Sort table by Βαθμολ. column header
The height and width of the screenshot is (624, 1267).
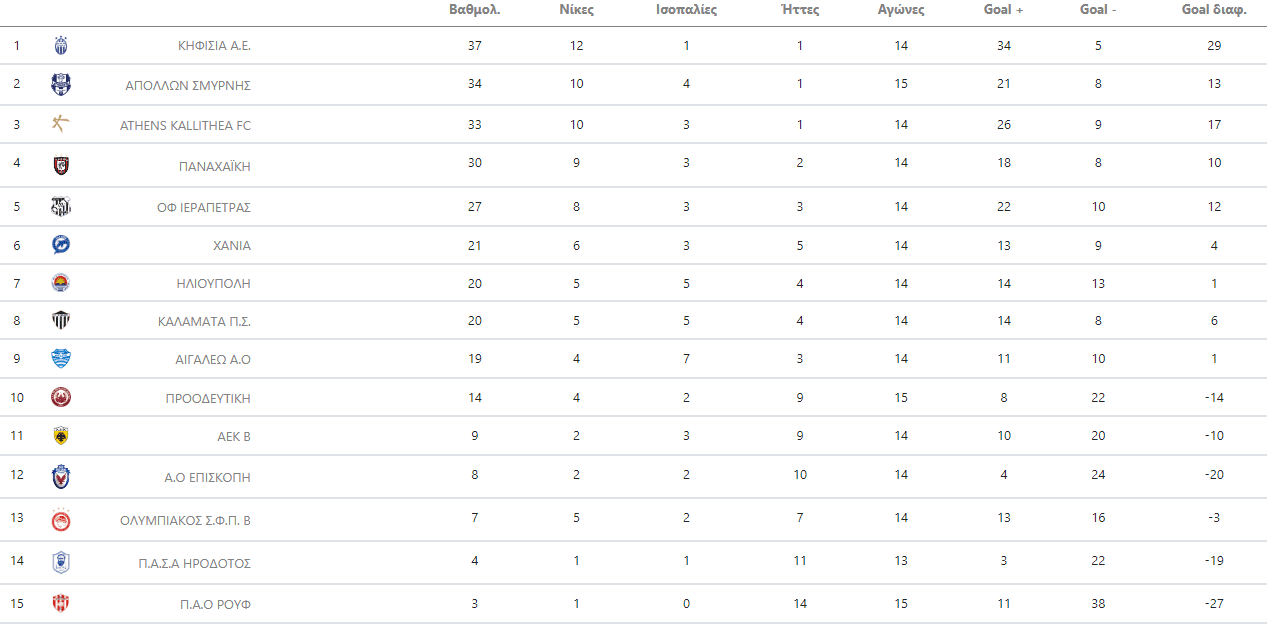[x=475, y=10]
